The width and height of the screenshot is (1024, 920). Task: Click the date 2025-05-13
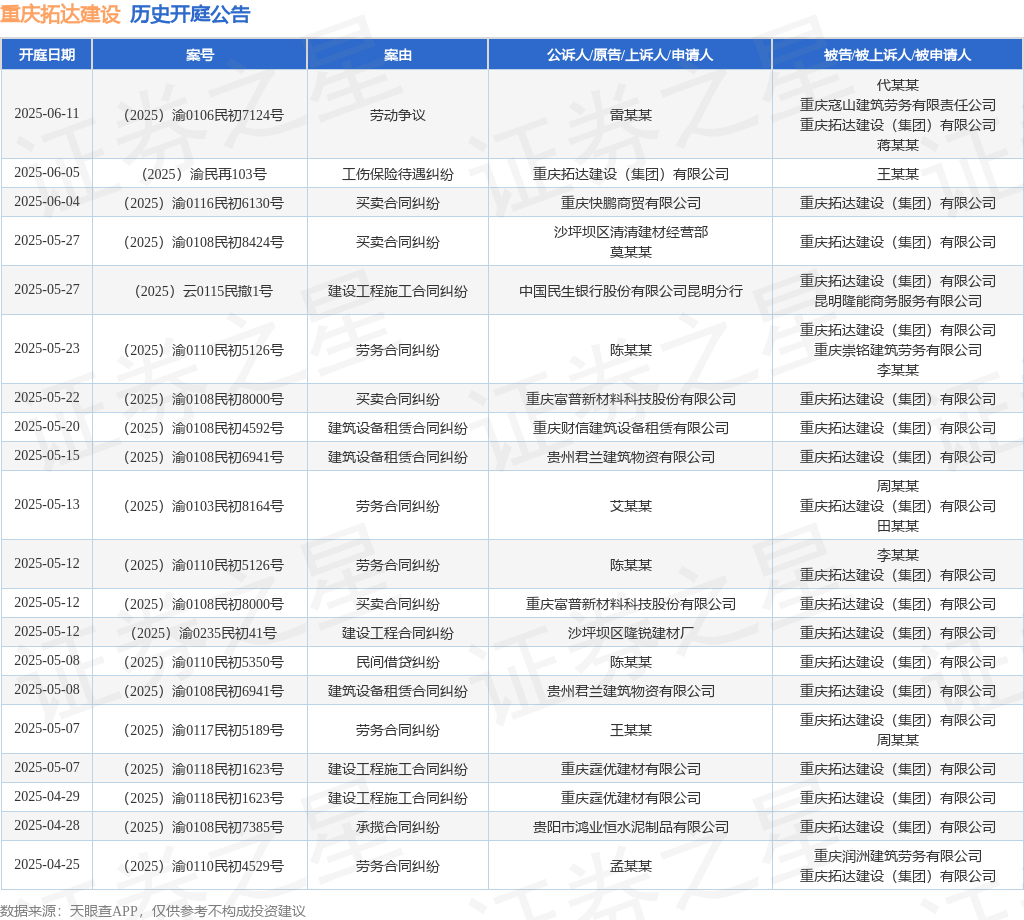coord(47,505)
